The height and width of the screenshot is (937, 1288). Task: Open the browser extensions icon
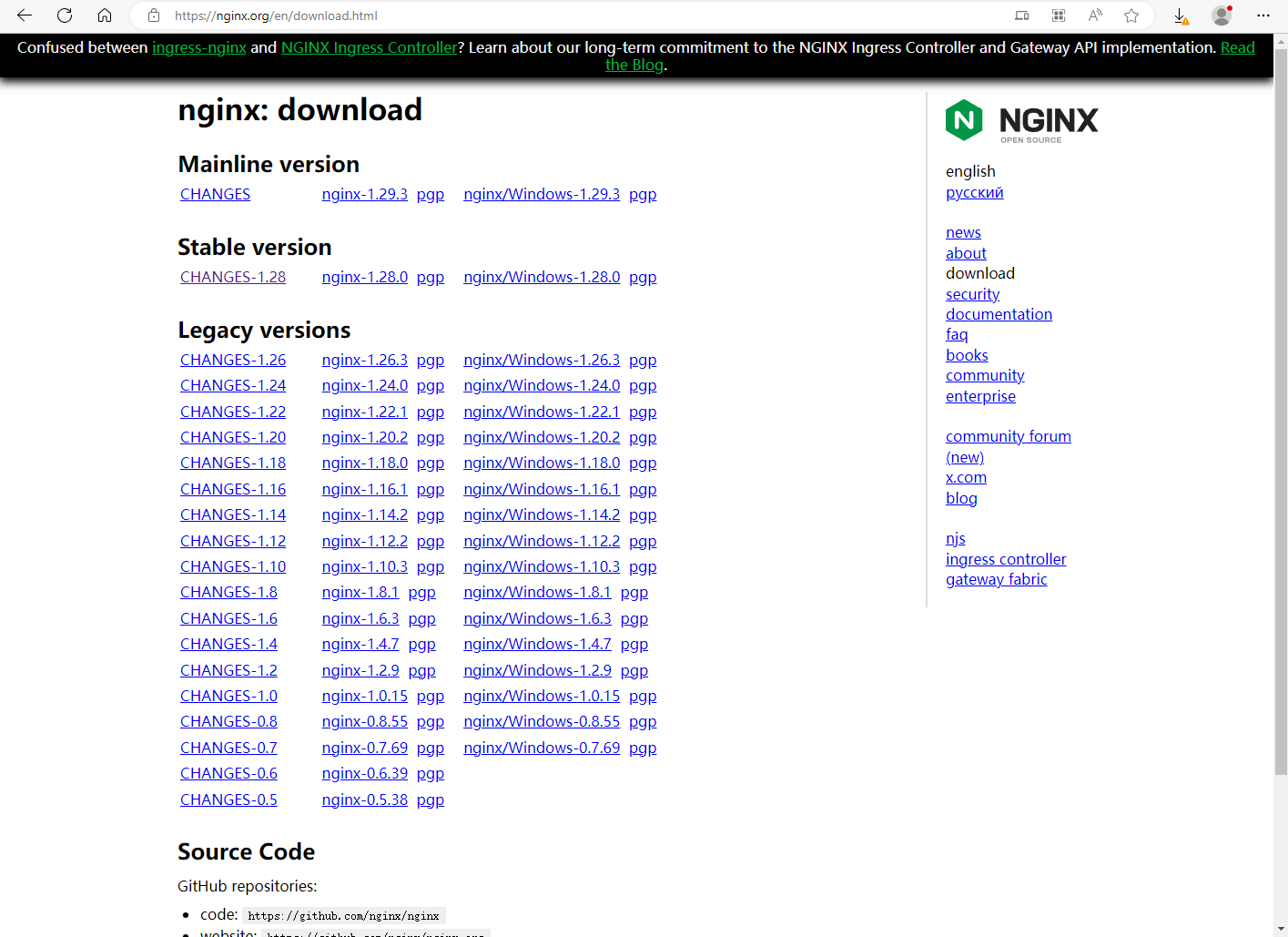[x=1059, y=15]
